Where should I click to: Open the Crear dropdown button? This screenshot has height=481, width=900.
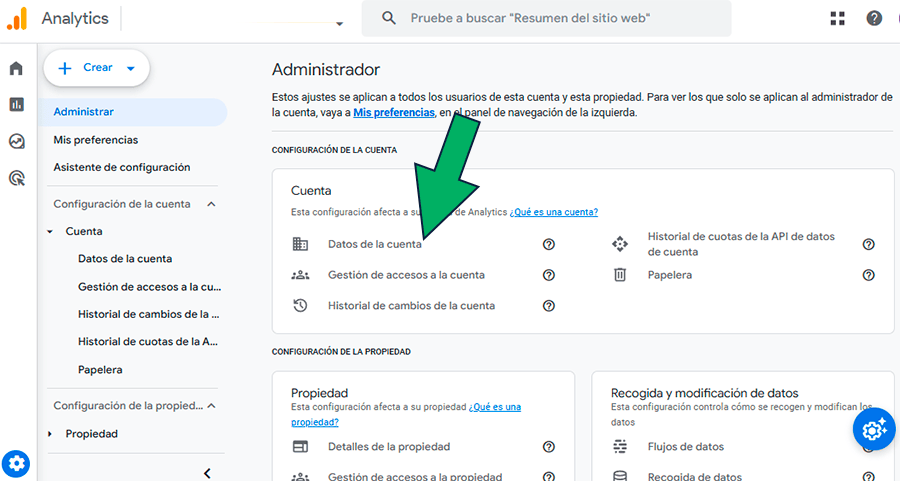(96, 68)
